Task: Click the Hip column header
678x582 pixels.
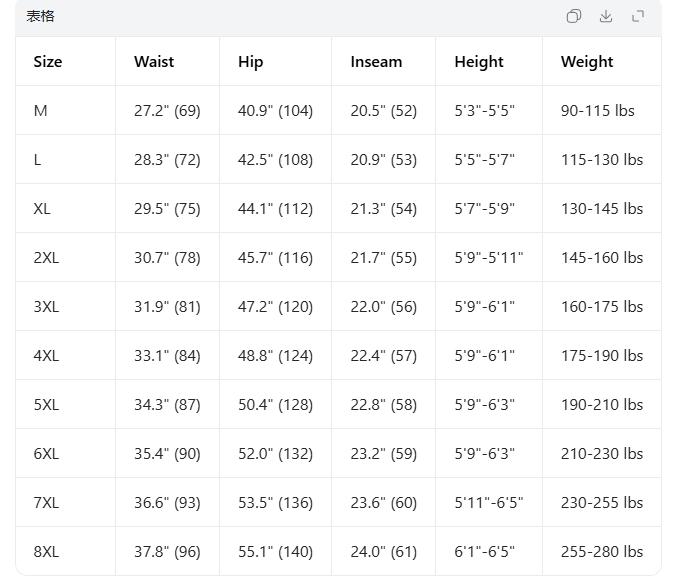Action: pyautogui.click(x=251, y=62)
